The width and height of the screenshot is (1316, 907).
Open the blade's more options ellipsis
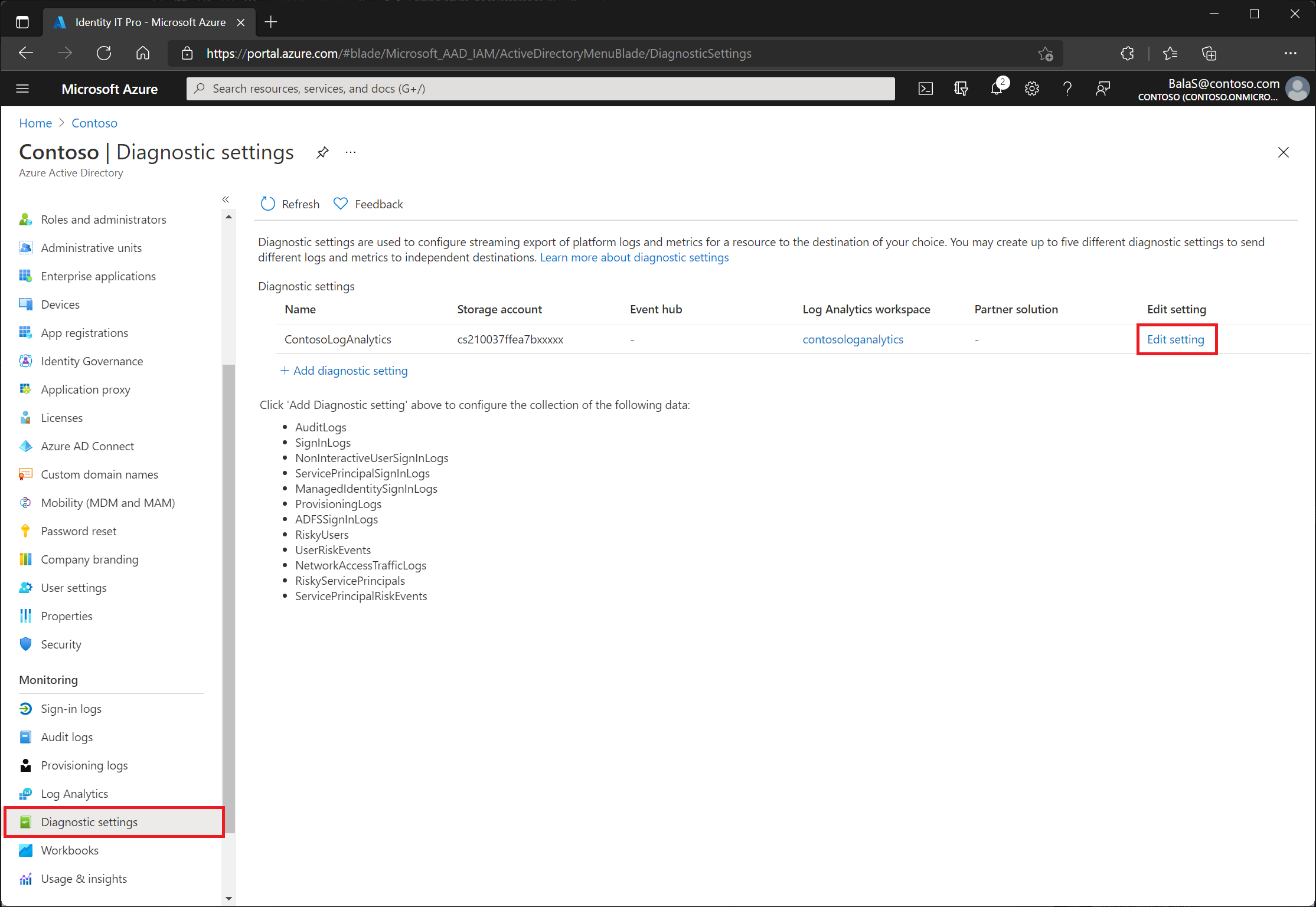coord(351,153)
